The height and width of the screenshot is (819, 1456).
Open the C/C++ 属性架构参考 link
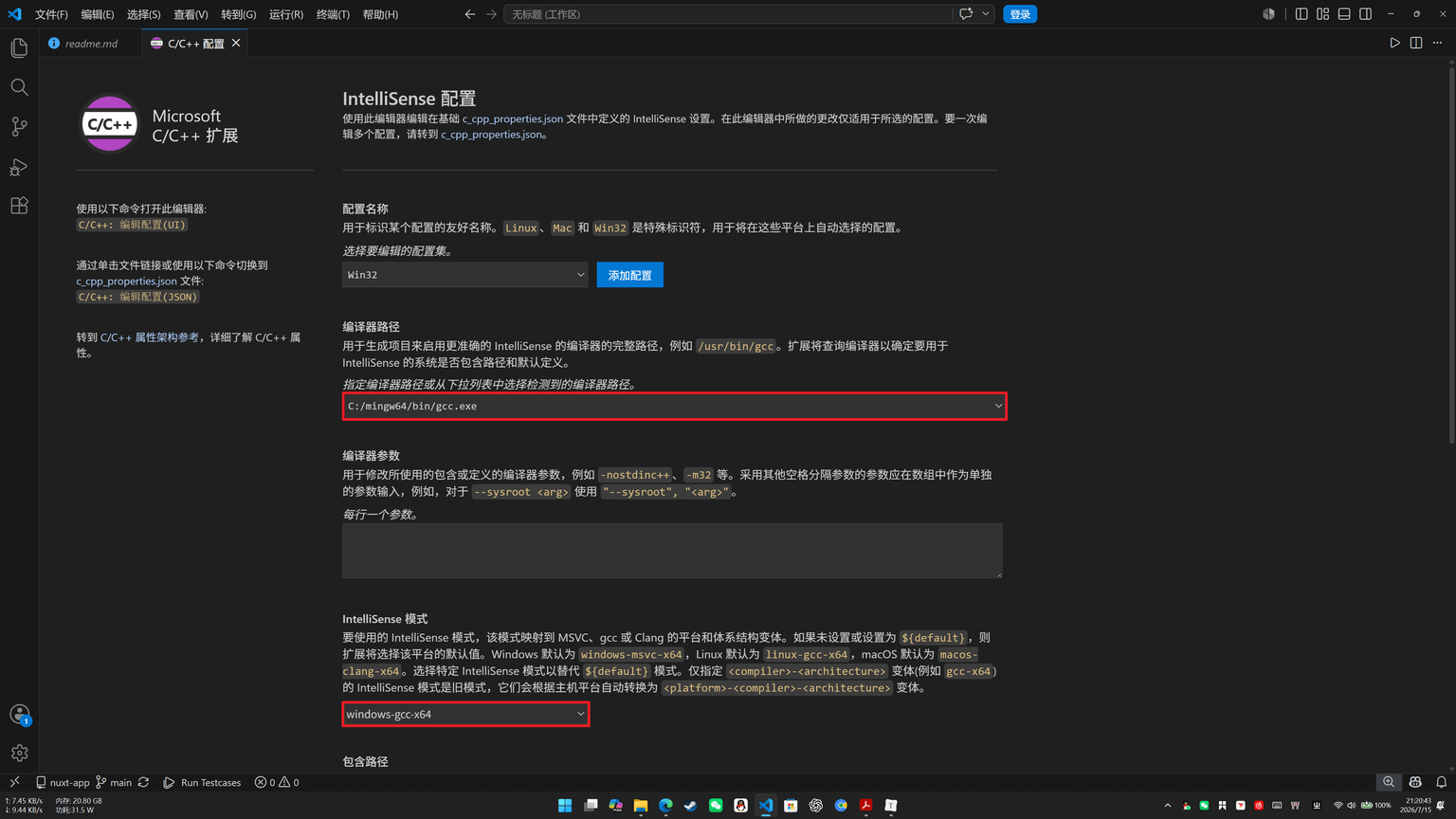(x=150, y=337)
